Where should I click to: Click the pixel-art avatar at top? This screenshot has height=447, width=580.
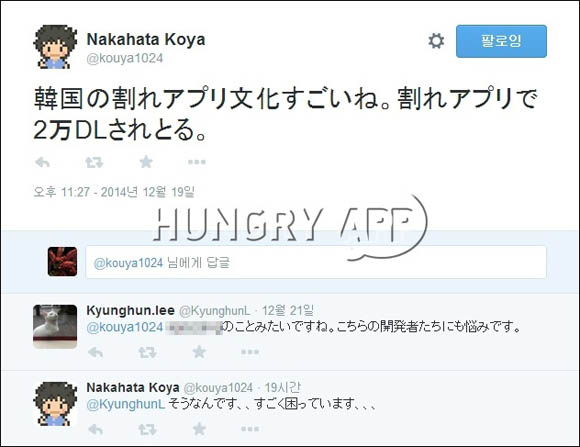pos(55,47)
